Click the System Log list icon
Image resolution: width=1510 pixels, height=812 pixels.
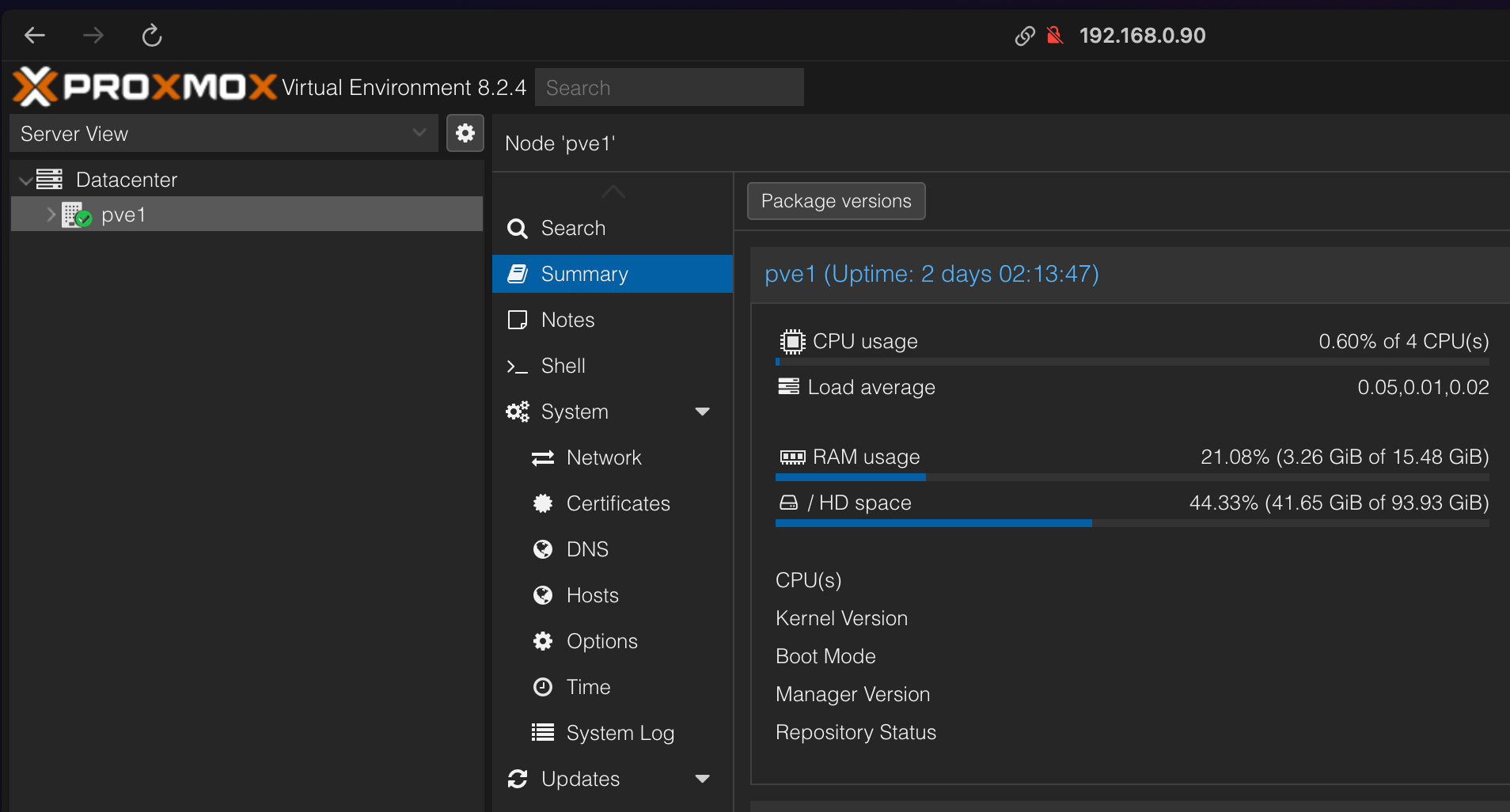[543, 733]
